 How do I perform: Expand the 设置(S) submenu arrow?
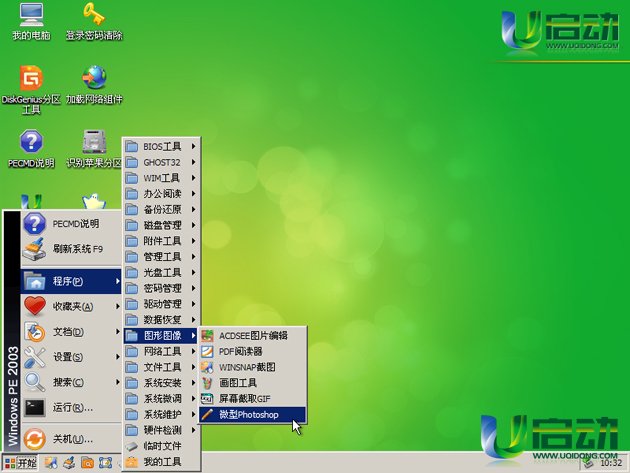pyautogui.click(x=117, y=356)
